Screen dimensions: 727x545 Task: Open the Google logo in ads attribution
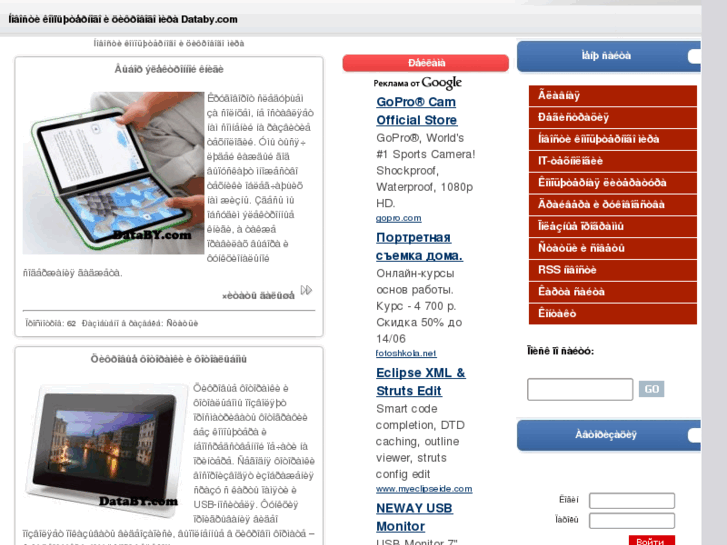click(441, 83)
